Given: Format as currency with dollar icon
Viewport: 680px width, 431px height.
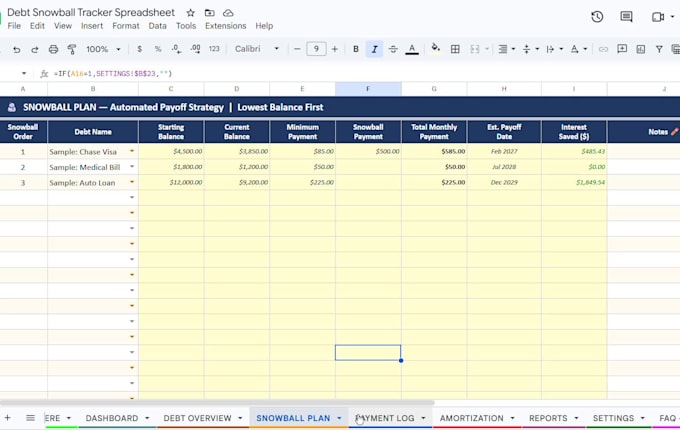Looking at the screenshot, I should [x=139, y=49].
